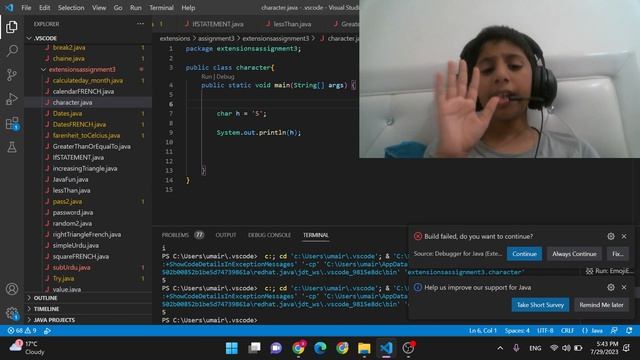Open weather widget showing 17°C Cloudy
Screen dimensions: 640x360
(27, 348)
